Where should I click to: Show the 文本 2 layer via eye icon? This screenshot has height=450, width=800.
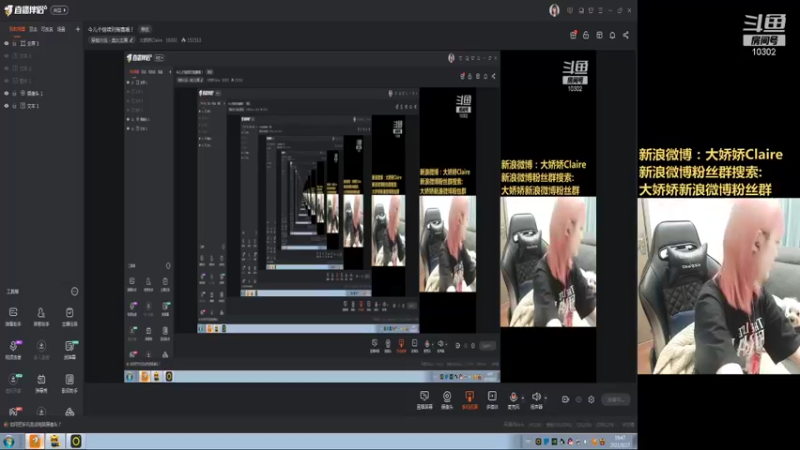(7, 68)
